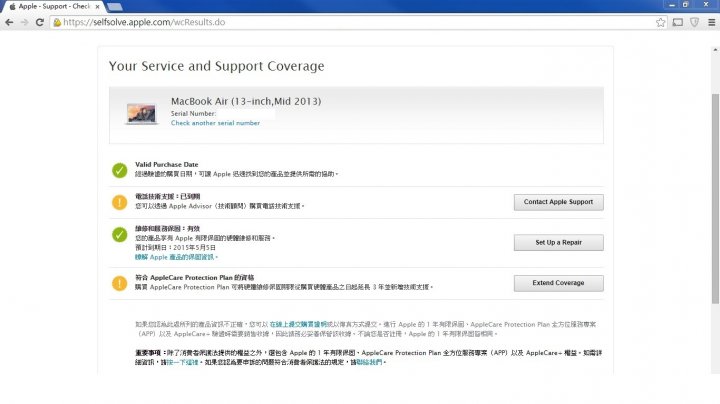Screen dimensions: 720x404
Task: Open the Apple product warranty info link
Action: (175, 257)
